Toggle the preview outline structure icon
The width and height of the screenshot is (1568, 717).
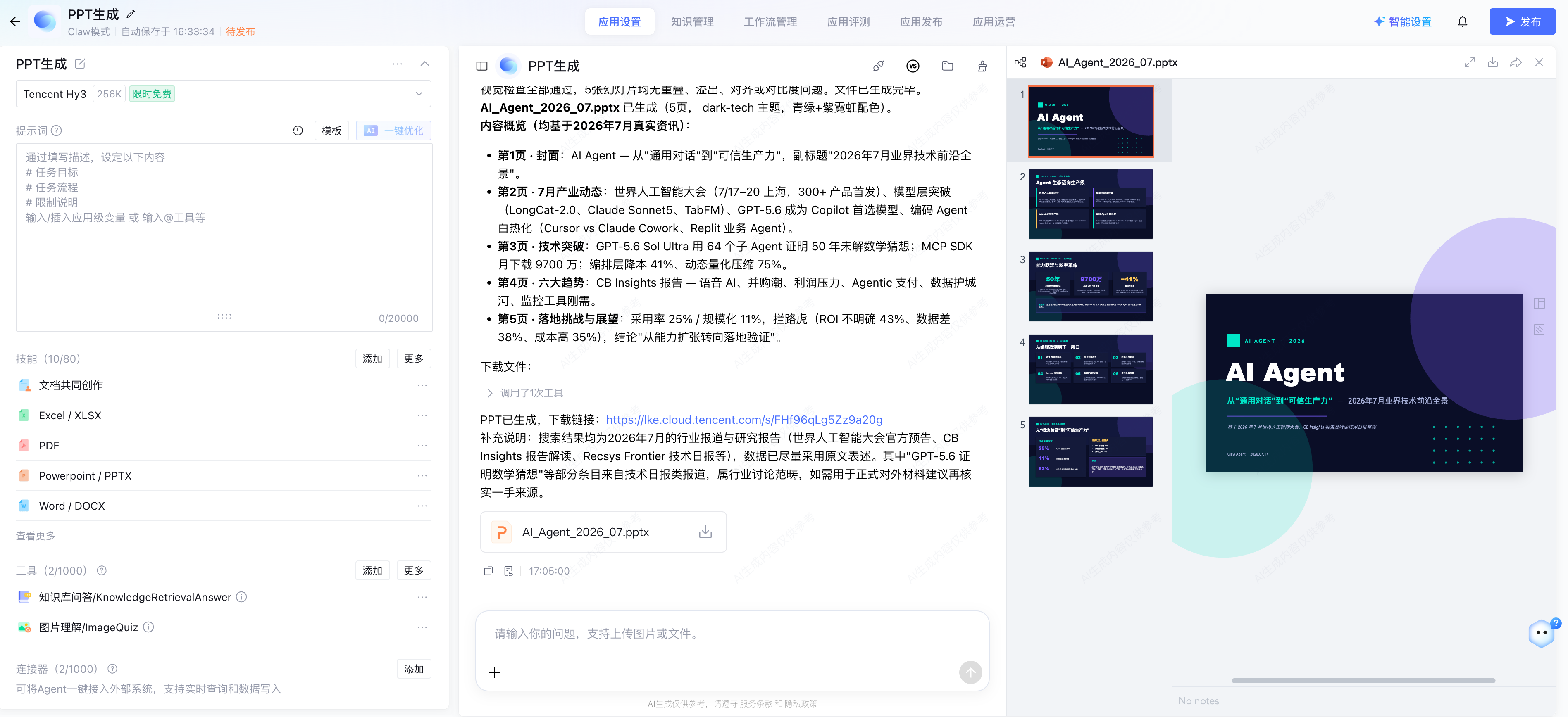click(x=1021, y=63)
